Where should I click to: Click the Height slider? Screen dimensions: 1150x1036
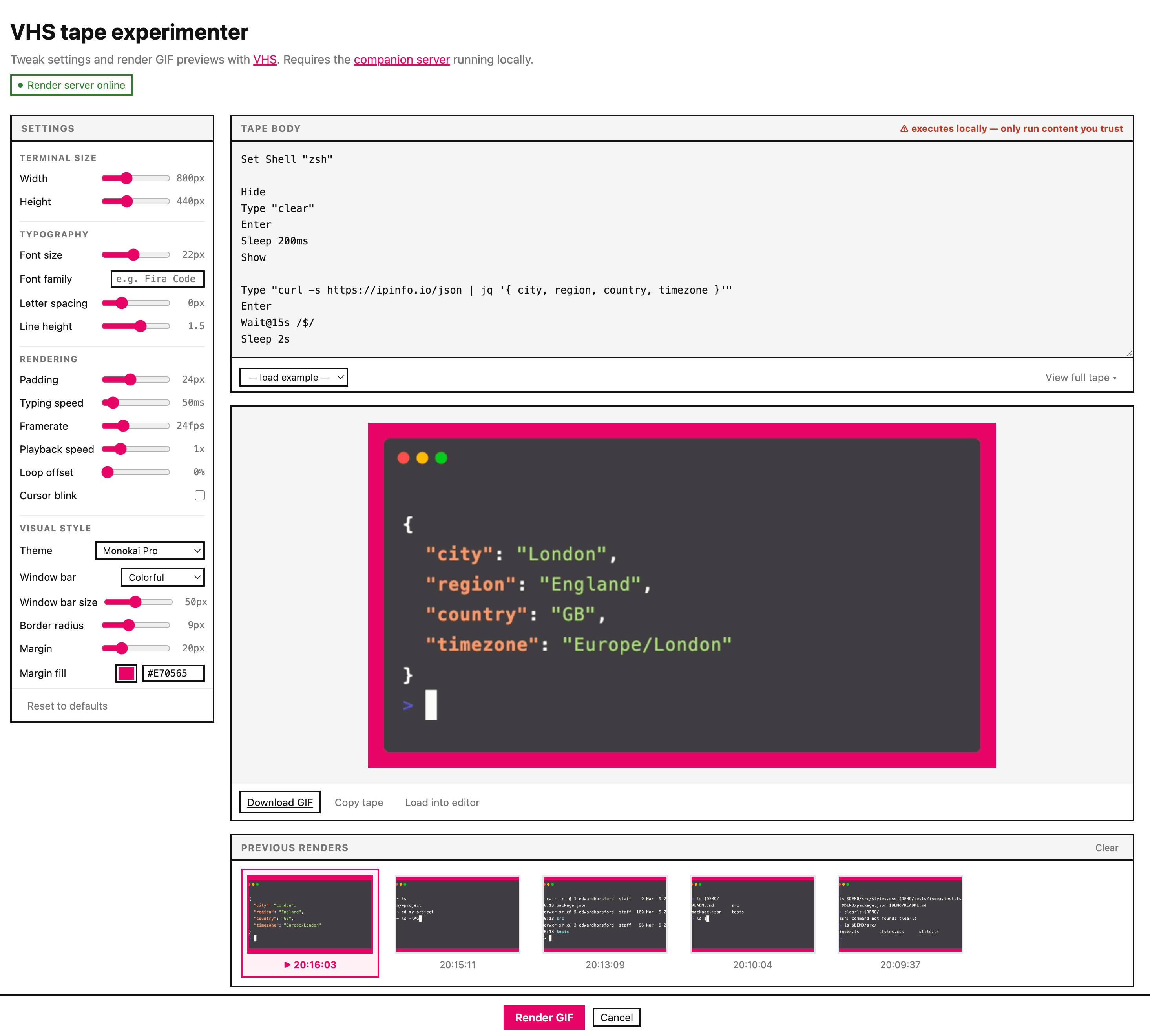point(135,201)
